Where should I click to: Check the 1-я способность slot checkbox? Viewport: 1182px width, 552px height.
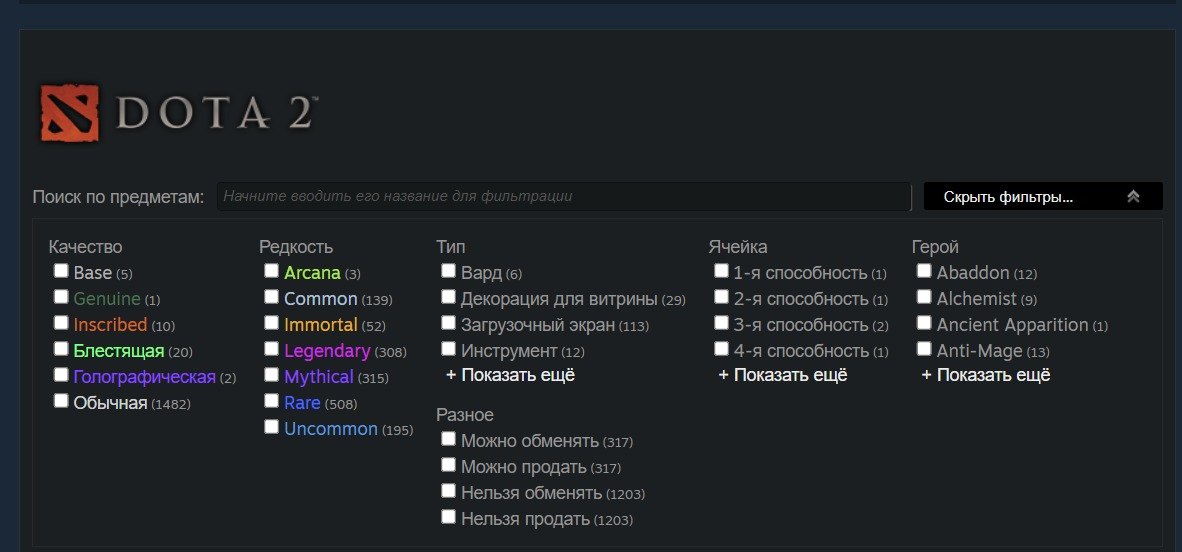[721, 271]
